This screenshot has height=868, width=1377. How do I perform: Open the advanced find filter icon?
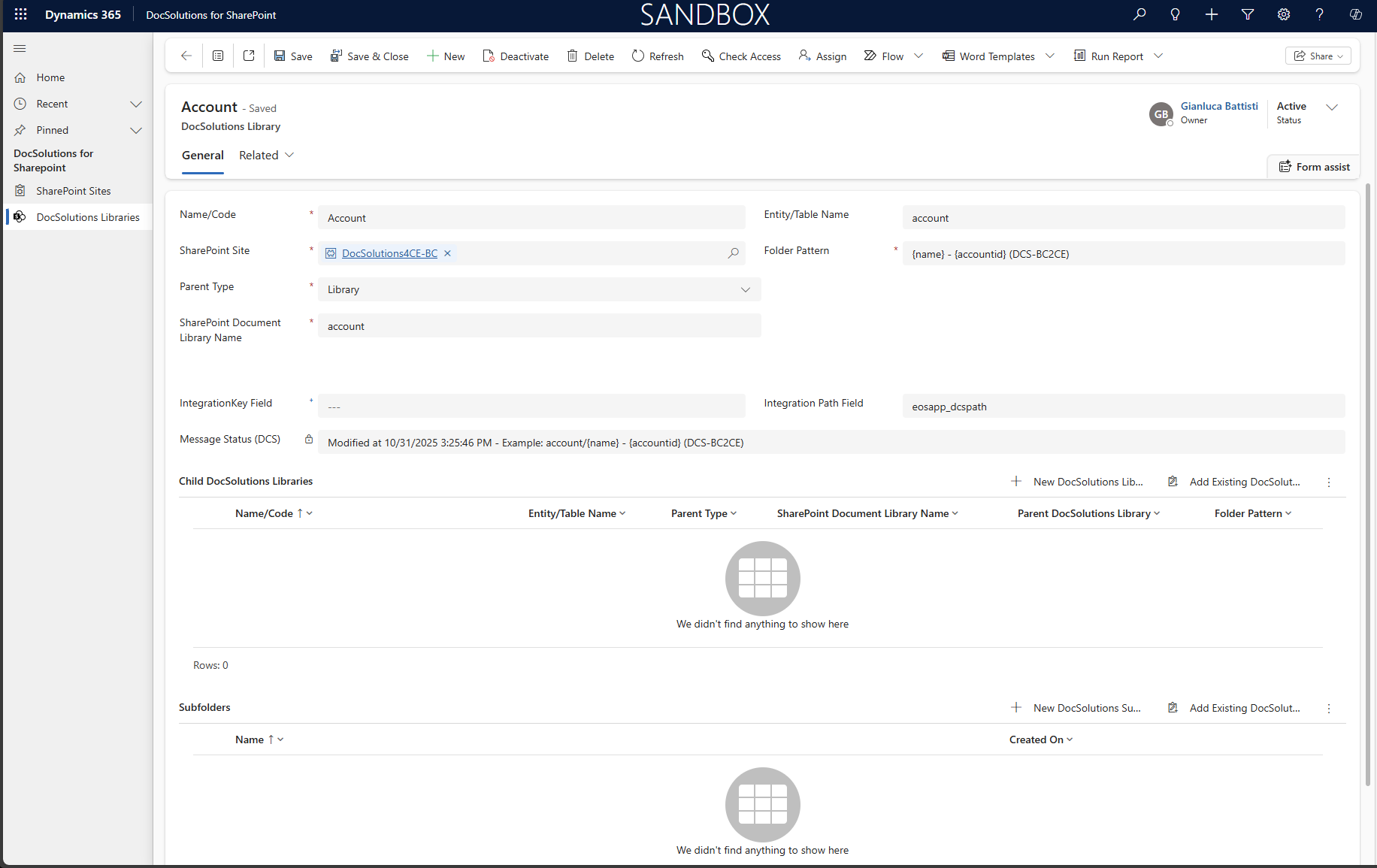[x=1248, y=14]
